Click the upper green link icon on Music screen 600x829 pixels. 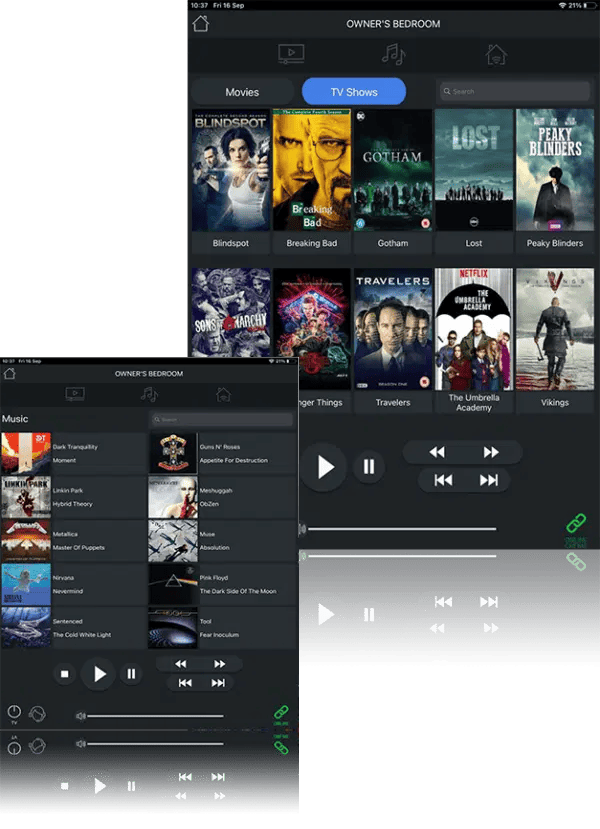[281, 712]
